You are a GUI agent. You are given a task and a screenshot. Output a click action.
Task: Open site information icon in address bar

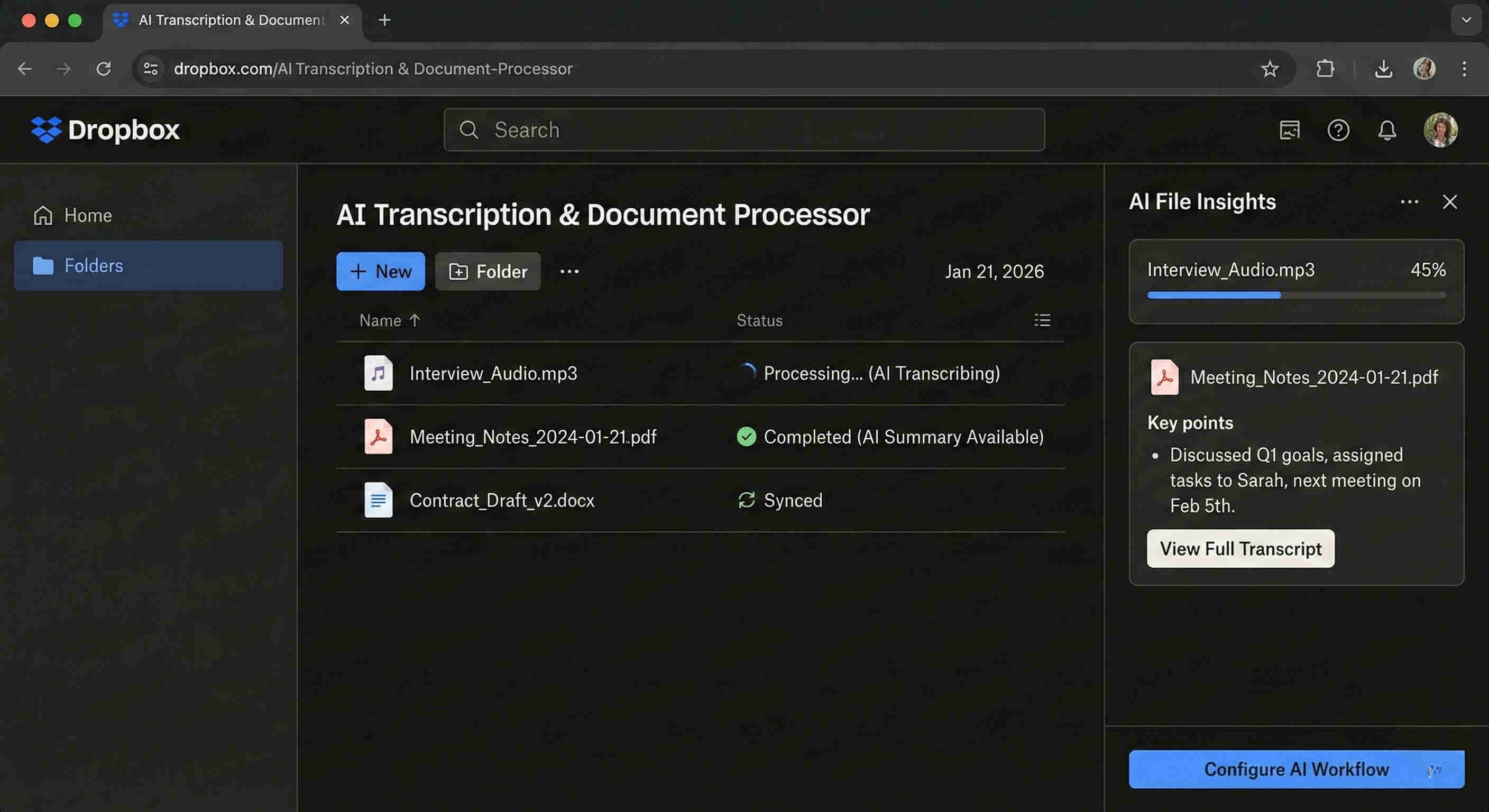click(151, 69)
